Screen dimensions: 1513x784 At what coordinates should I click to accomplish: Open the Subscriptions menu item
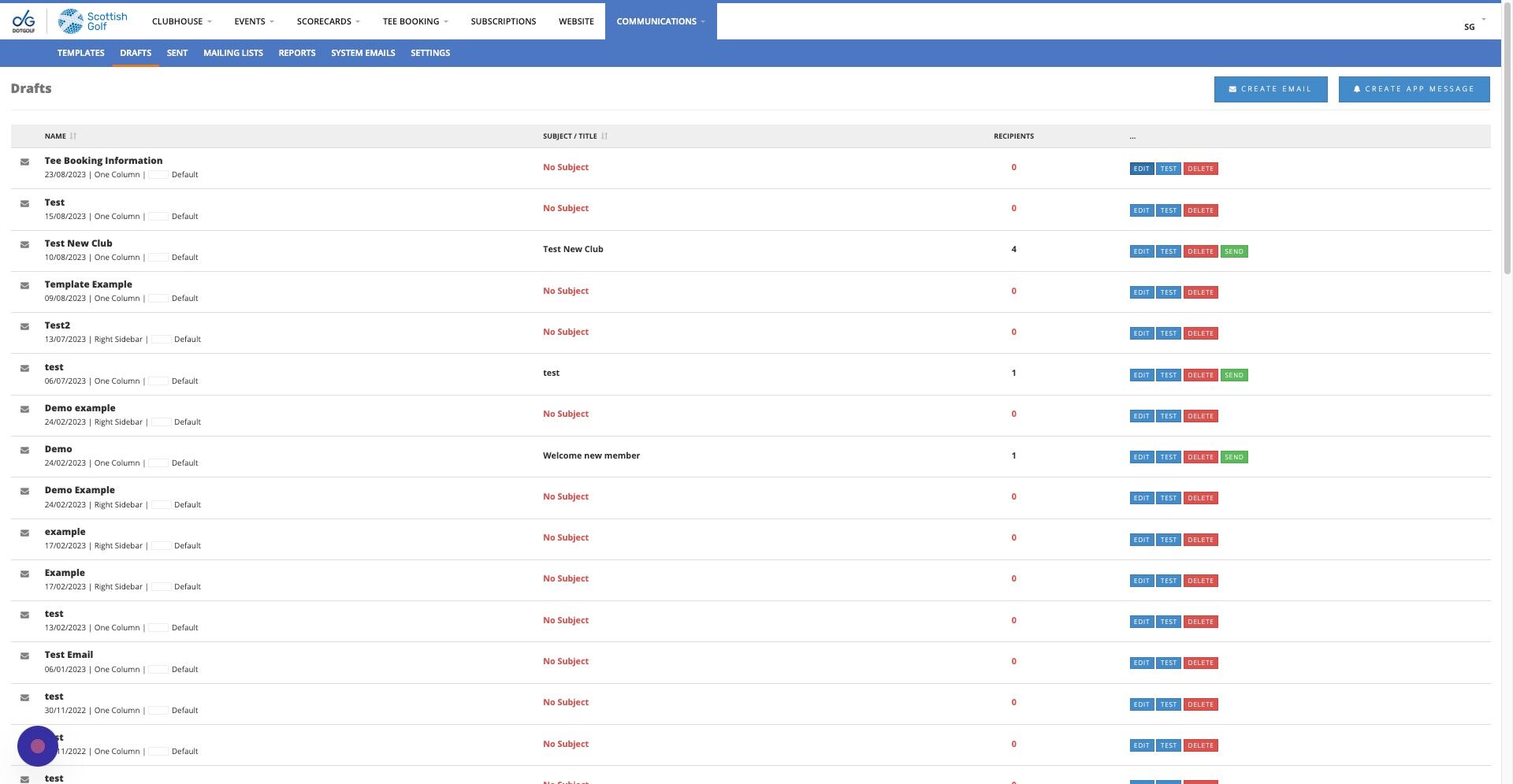click(x=504, y=21)
